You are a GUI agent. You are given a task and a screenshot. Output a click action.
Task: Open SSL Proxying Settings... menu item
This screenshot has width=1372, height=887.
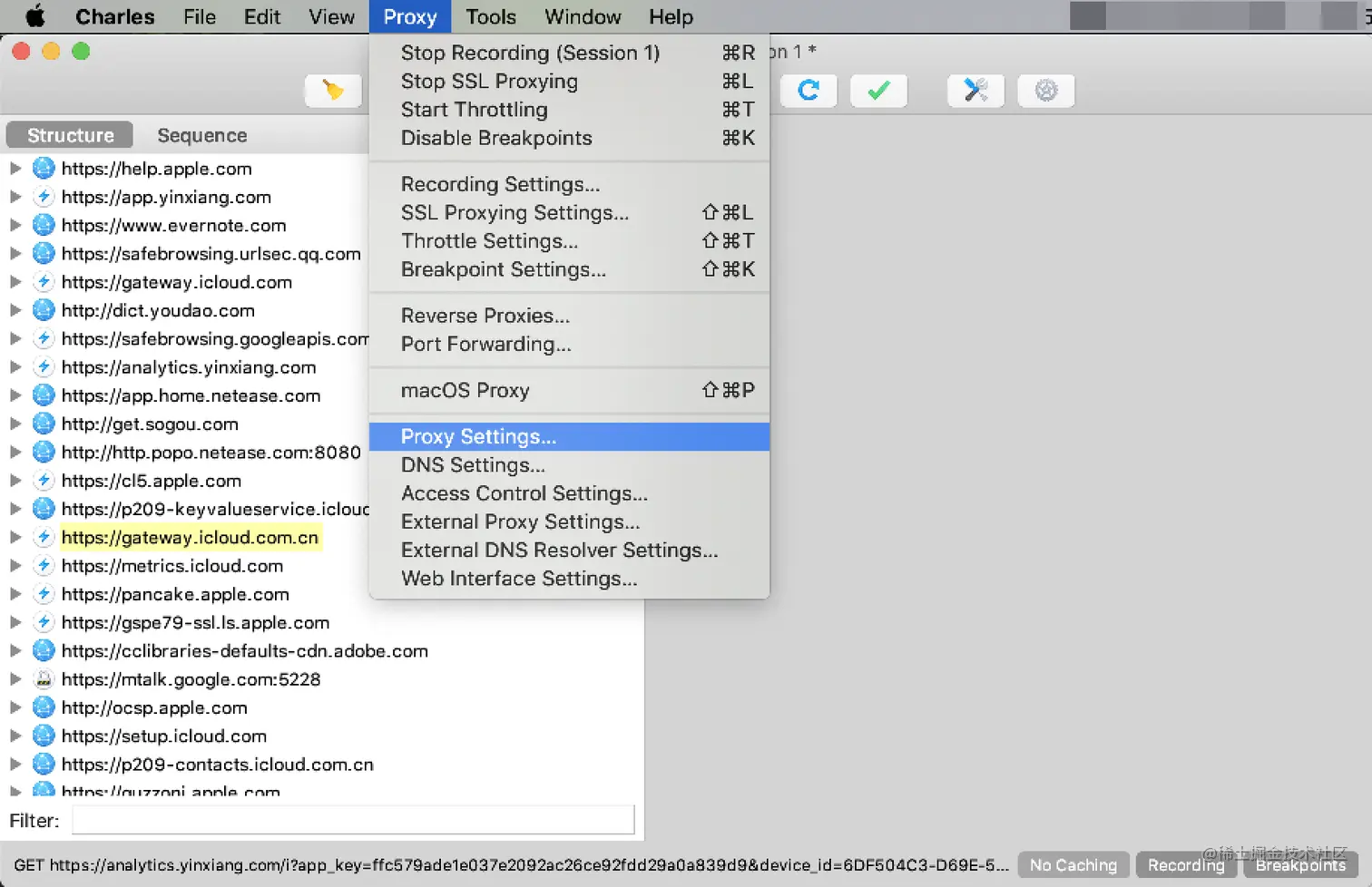(569, 212)
